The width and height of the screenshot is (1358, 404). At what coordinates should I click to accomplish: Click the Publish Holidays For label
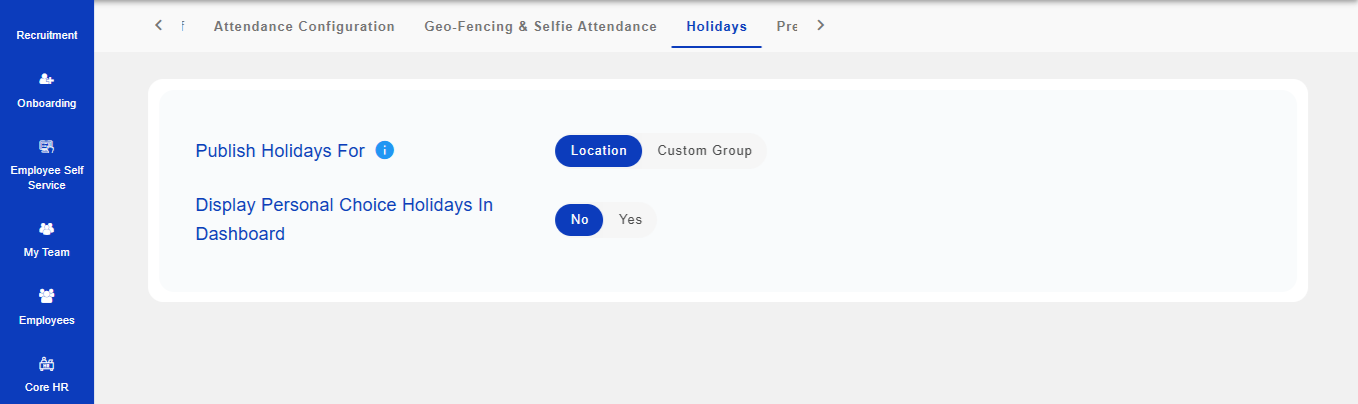point(280,152)
